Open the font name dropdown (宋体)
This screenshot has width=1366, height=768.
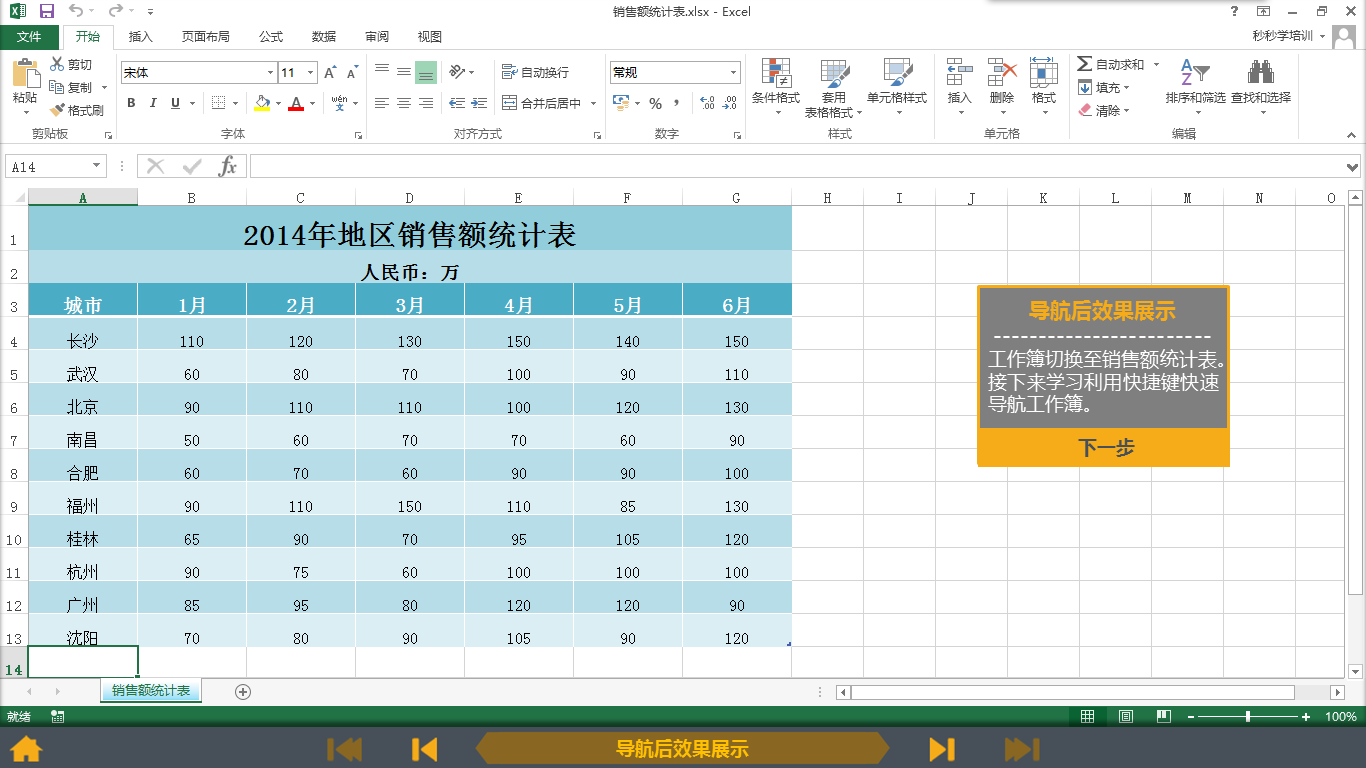(270, 73)
